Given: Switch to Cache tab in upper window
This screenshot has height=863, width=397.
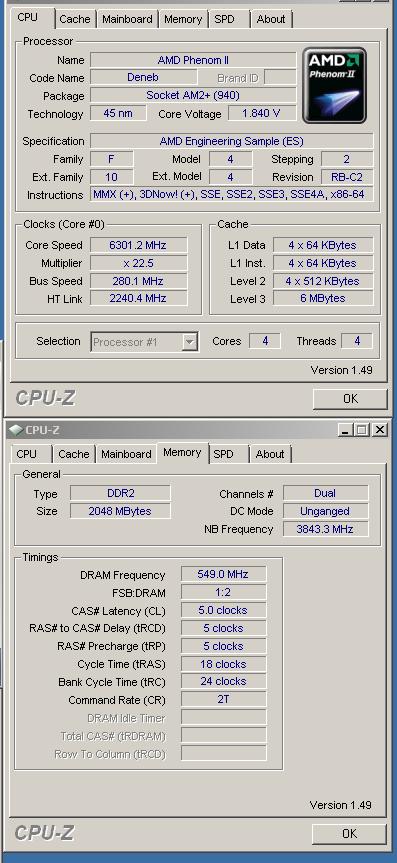Looking at the screenshot, I should click(x=75, y=19).
